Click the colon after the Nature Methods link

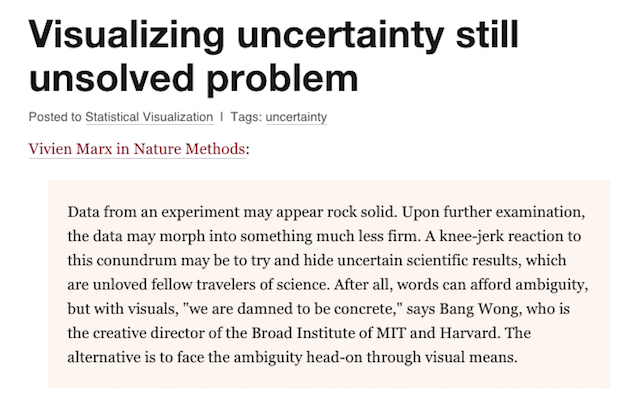point(247,149)
